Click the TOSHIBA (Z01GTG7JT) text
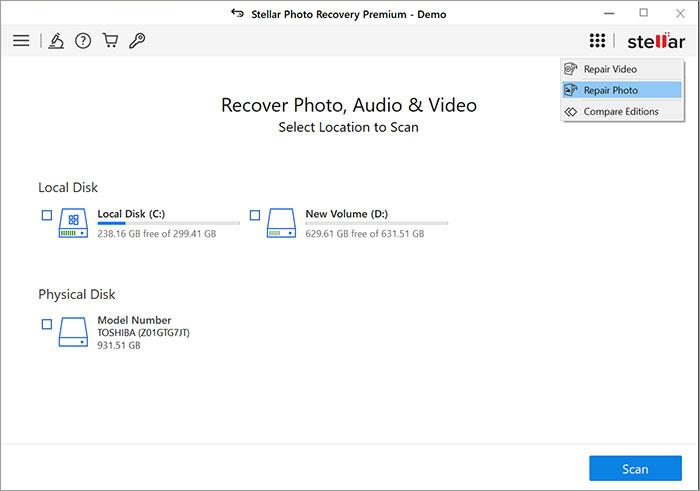 pos(143,333)
